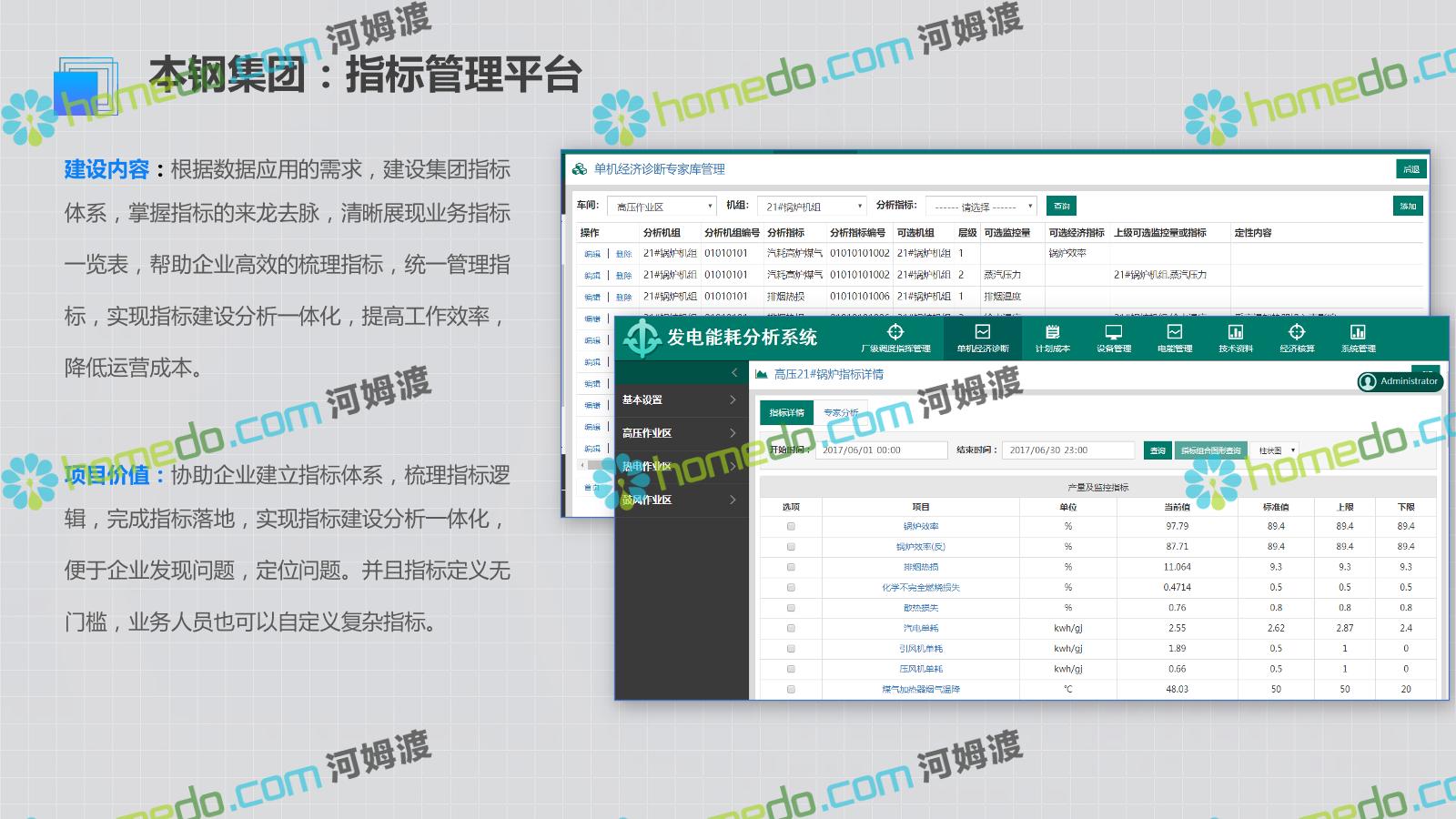Switch to the 专家分析 tab
Image resolution: width=1456 pixels, height=819 pixels.
(x=841, y=413)
